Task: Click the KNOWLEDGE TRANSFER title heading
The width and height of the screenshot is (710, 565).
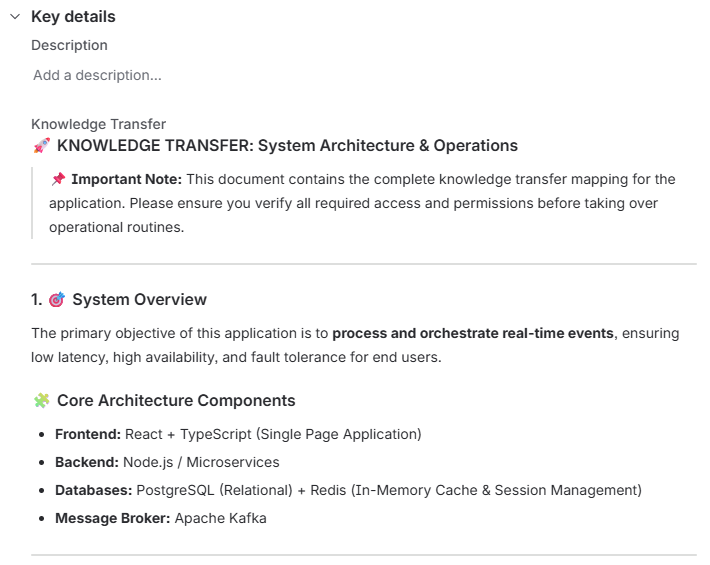Action: point(287,146)
